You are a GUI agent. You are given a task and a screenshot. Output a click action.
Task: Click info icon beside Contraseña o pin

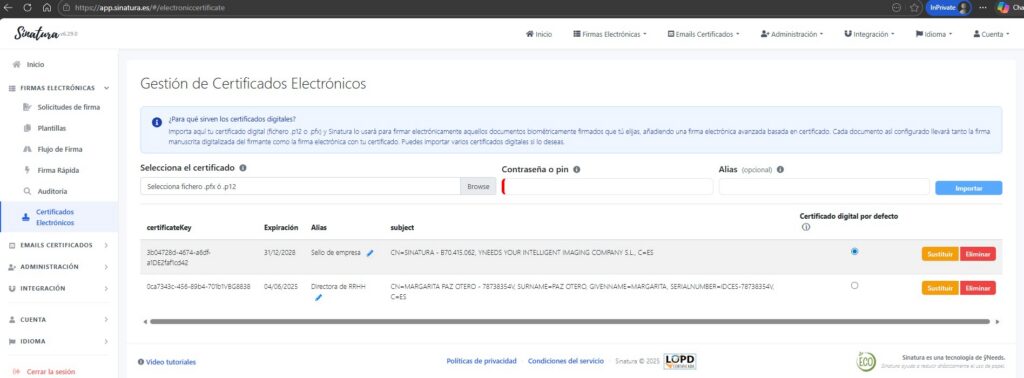[577, 169]
